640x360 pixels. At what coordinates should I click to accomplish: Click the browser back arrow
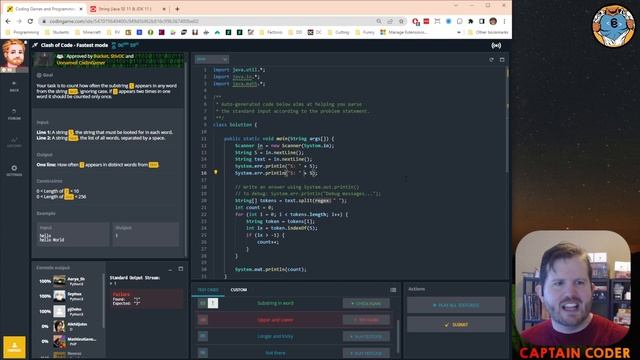point(8,21)
